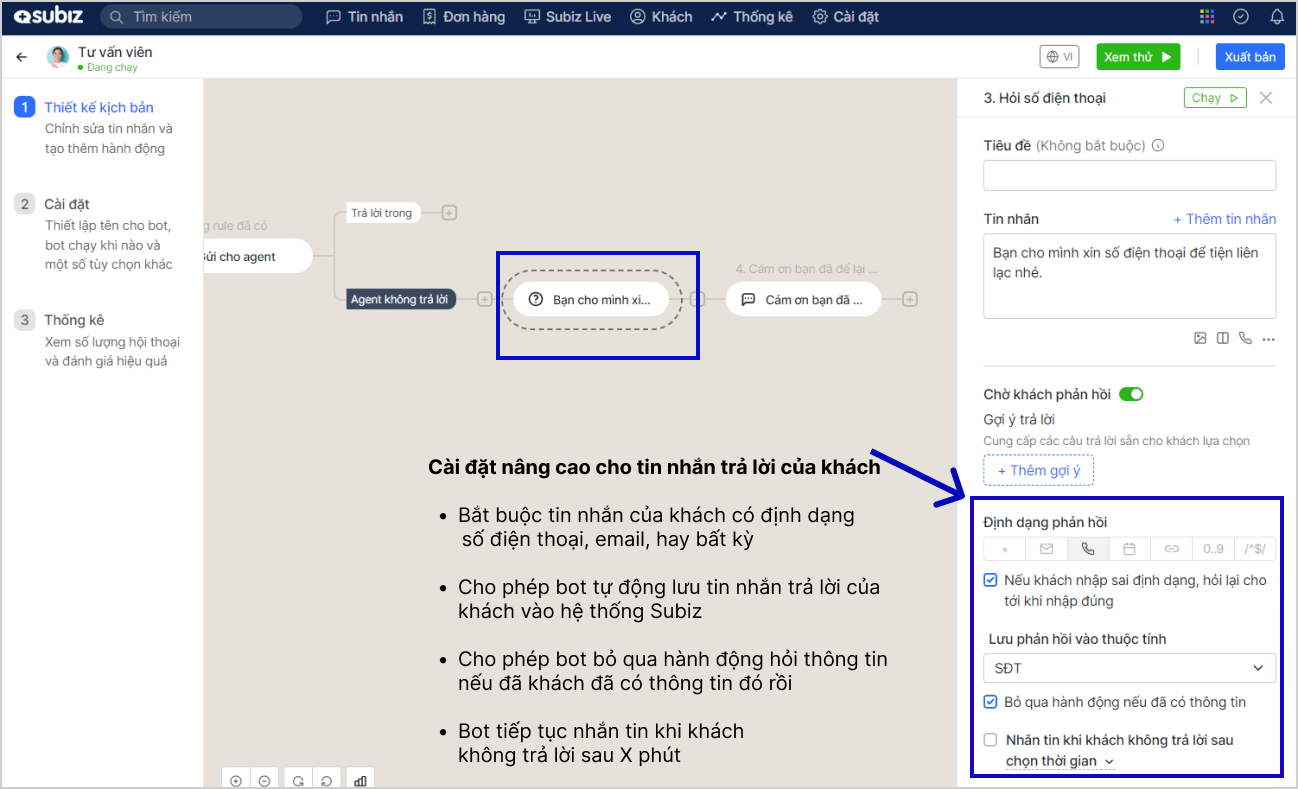Toggle the Chờ khách phản hồi switch

tap(1131, 394)
